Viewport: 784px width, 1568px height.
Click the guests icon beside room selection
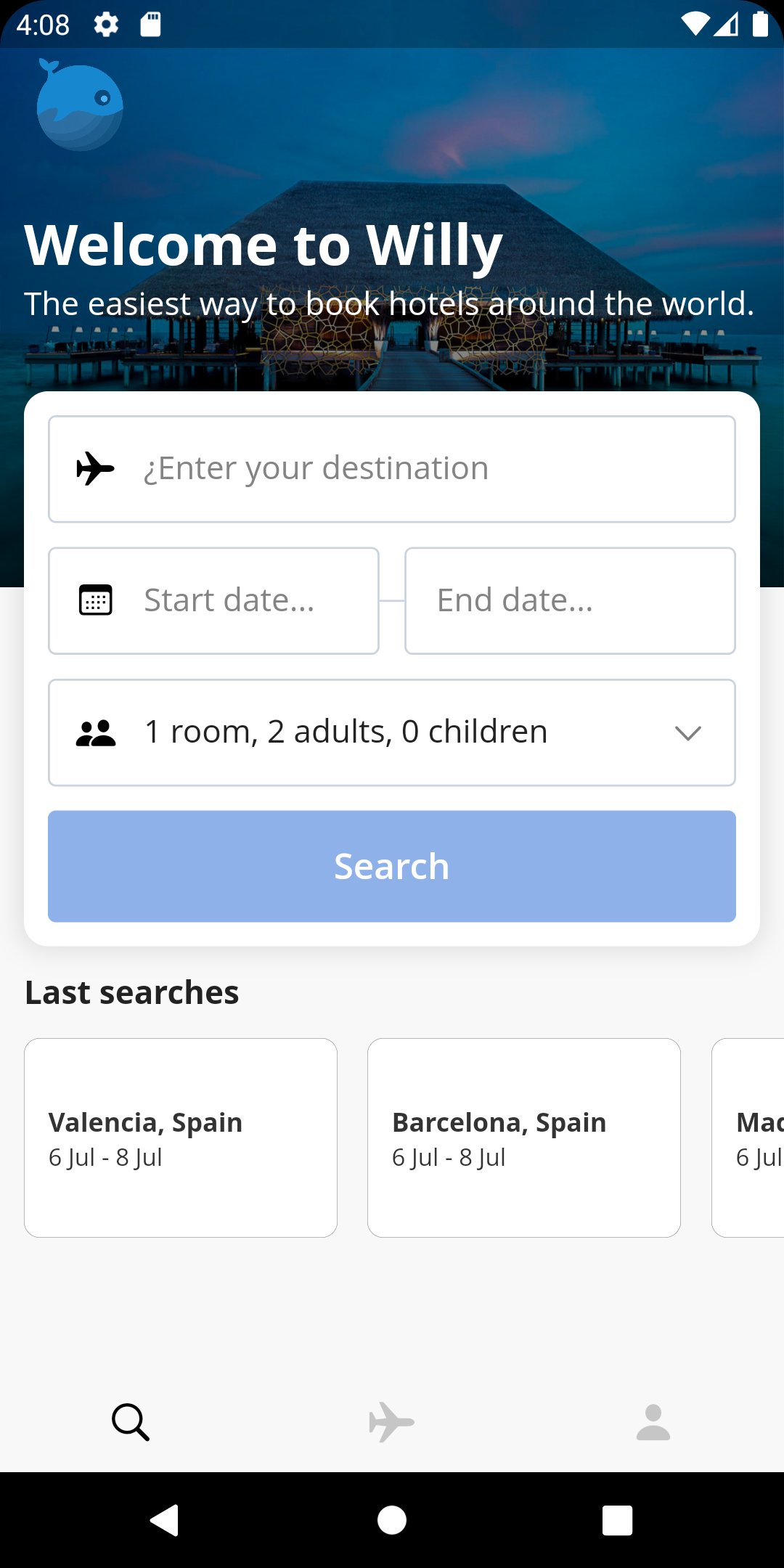[94, 732]
